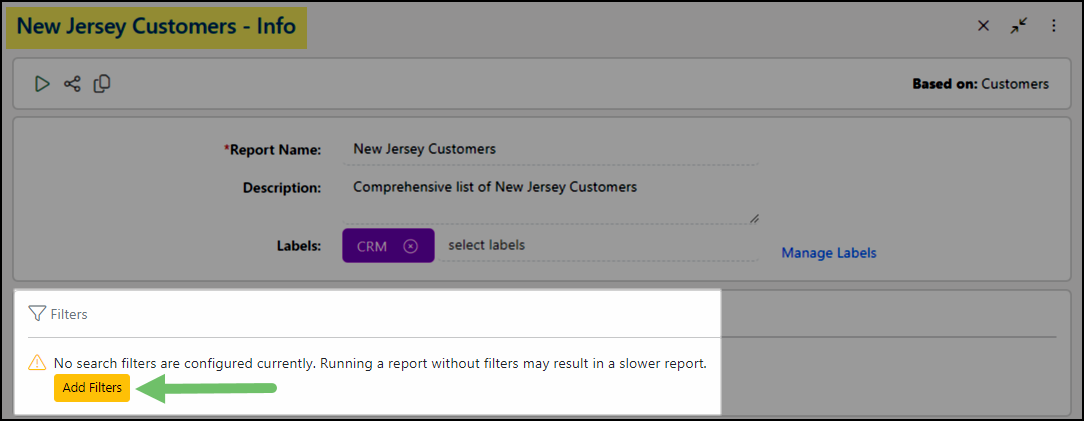Click the Add Filters button
The height and width of the screenshot is (421, 1084).
pos(92,388)
